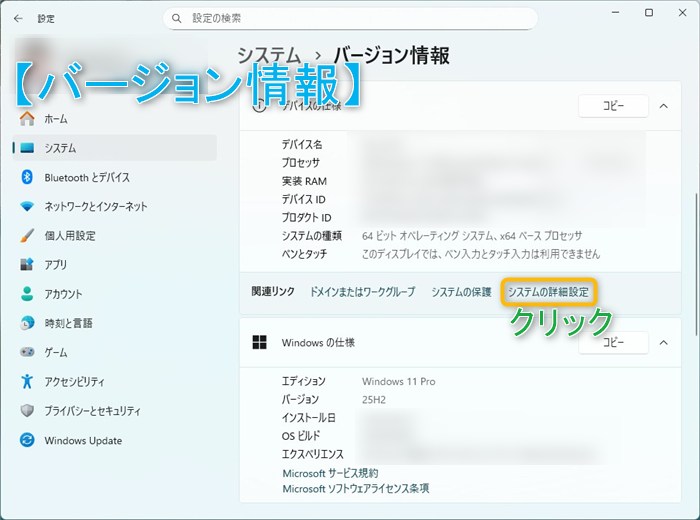
Task: Select システム in the navigation sidebar
Action: pyautogui.click(x=60, y=148)
